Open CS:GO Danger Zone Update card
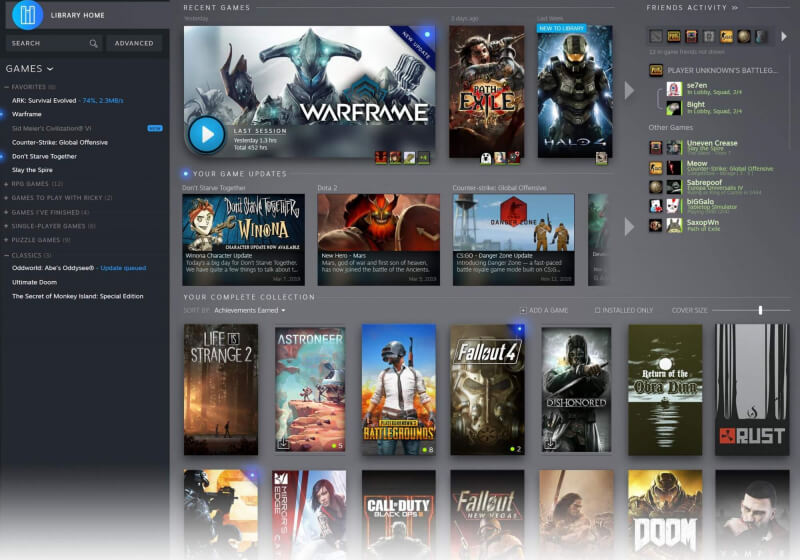 (x=513, y=239)
